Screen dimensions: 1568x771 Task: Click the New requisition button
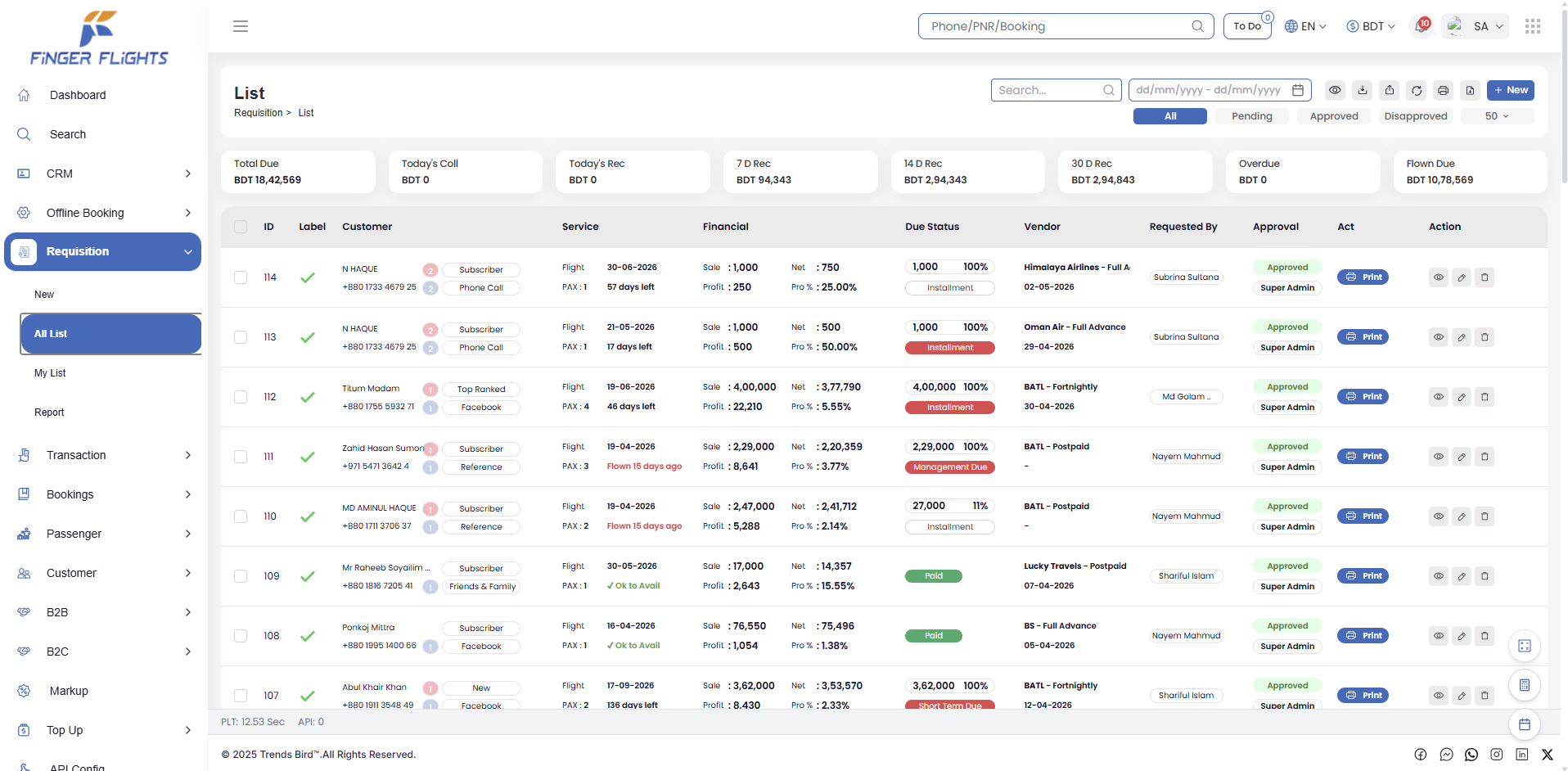(x=1510, y=90)
